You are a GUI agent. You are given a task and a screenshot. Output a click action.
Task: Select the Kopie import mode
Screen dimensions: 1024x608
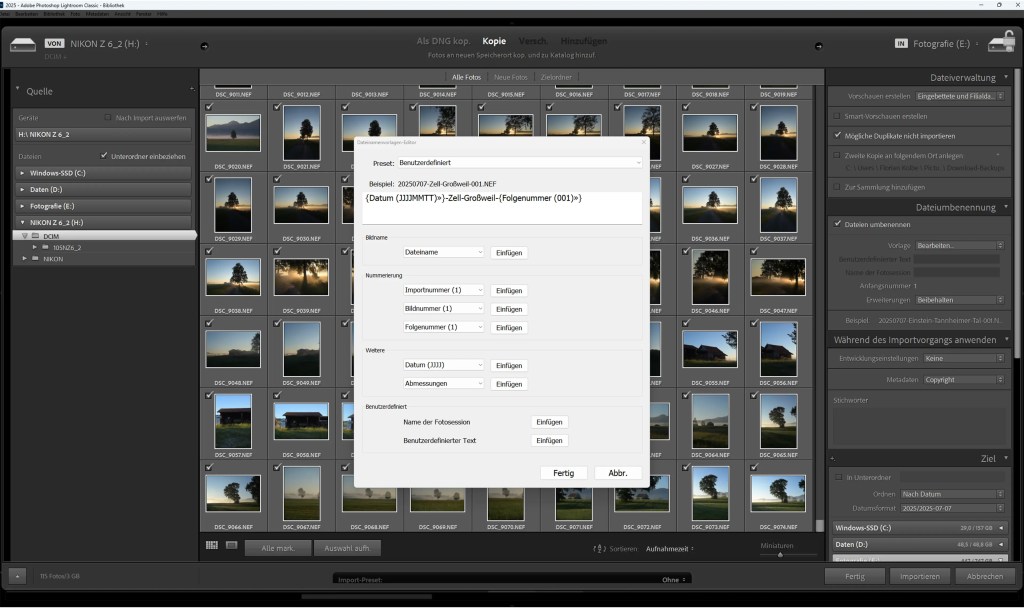(494, 40)
